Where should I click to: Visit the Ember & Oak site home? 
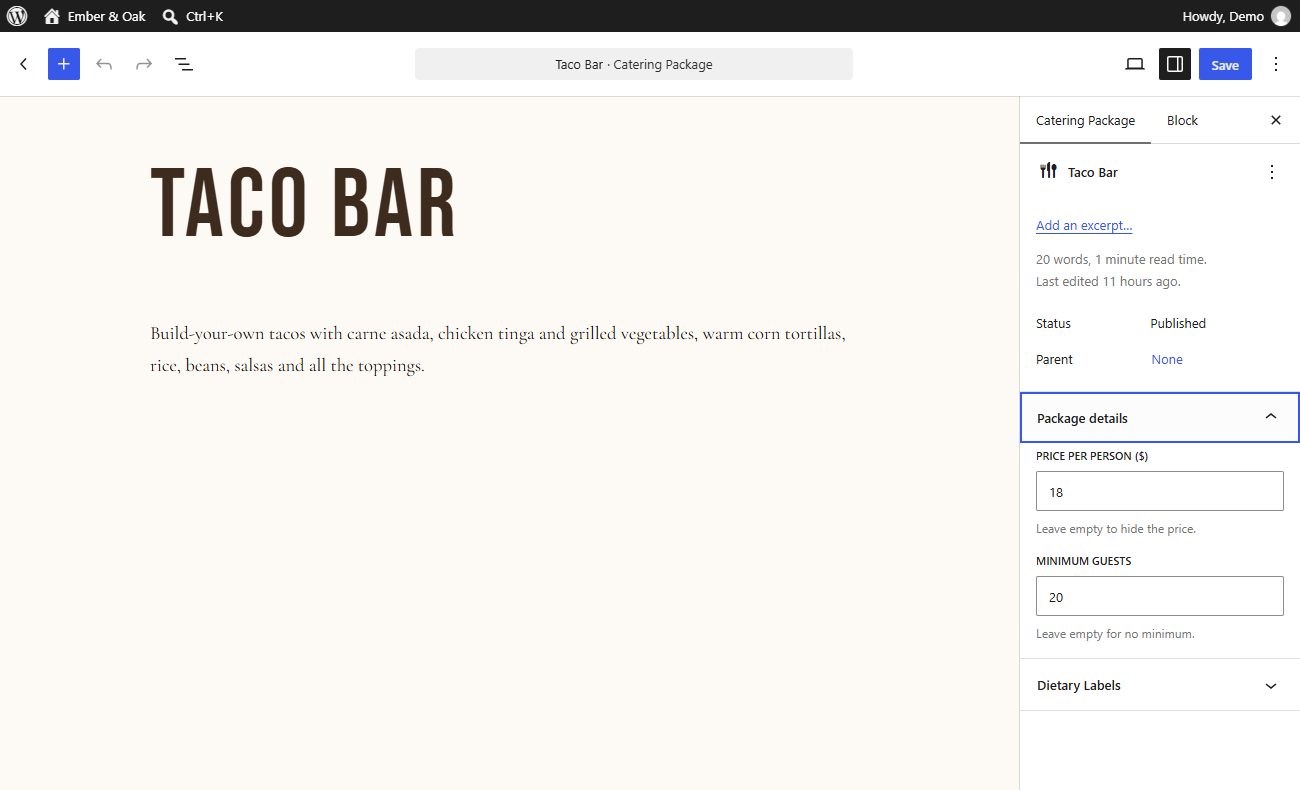pos(95,16)
